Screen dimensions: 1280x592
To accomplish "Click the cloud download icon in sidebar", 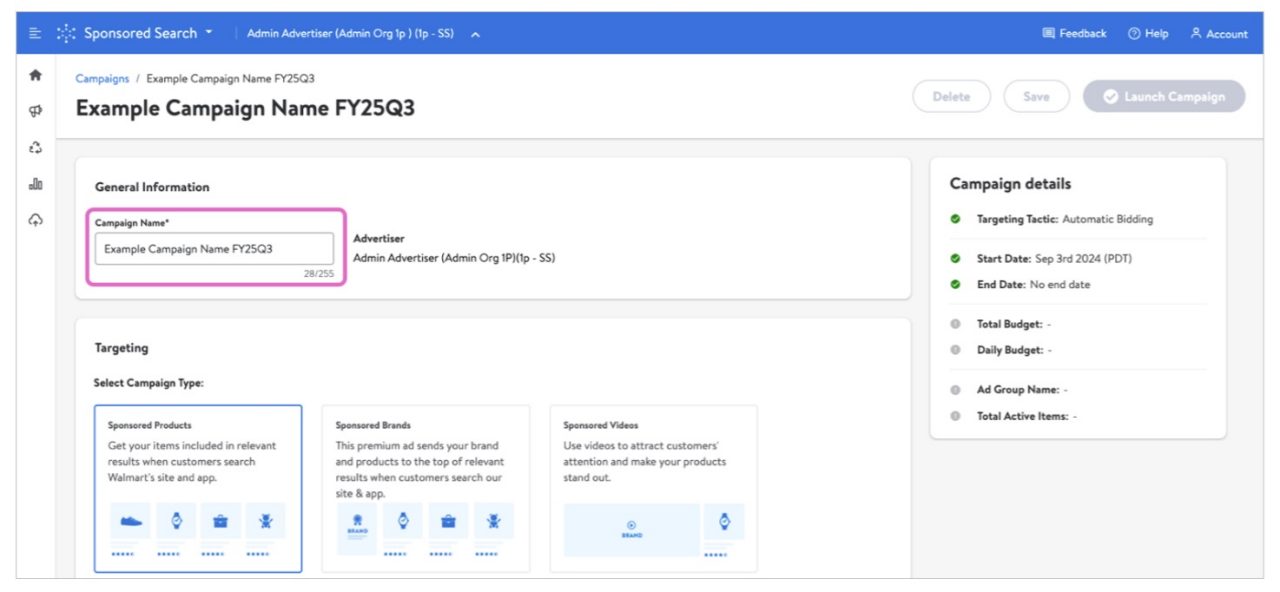I will (36, 220).
